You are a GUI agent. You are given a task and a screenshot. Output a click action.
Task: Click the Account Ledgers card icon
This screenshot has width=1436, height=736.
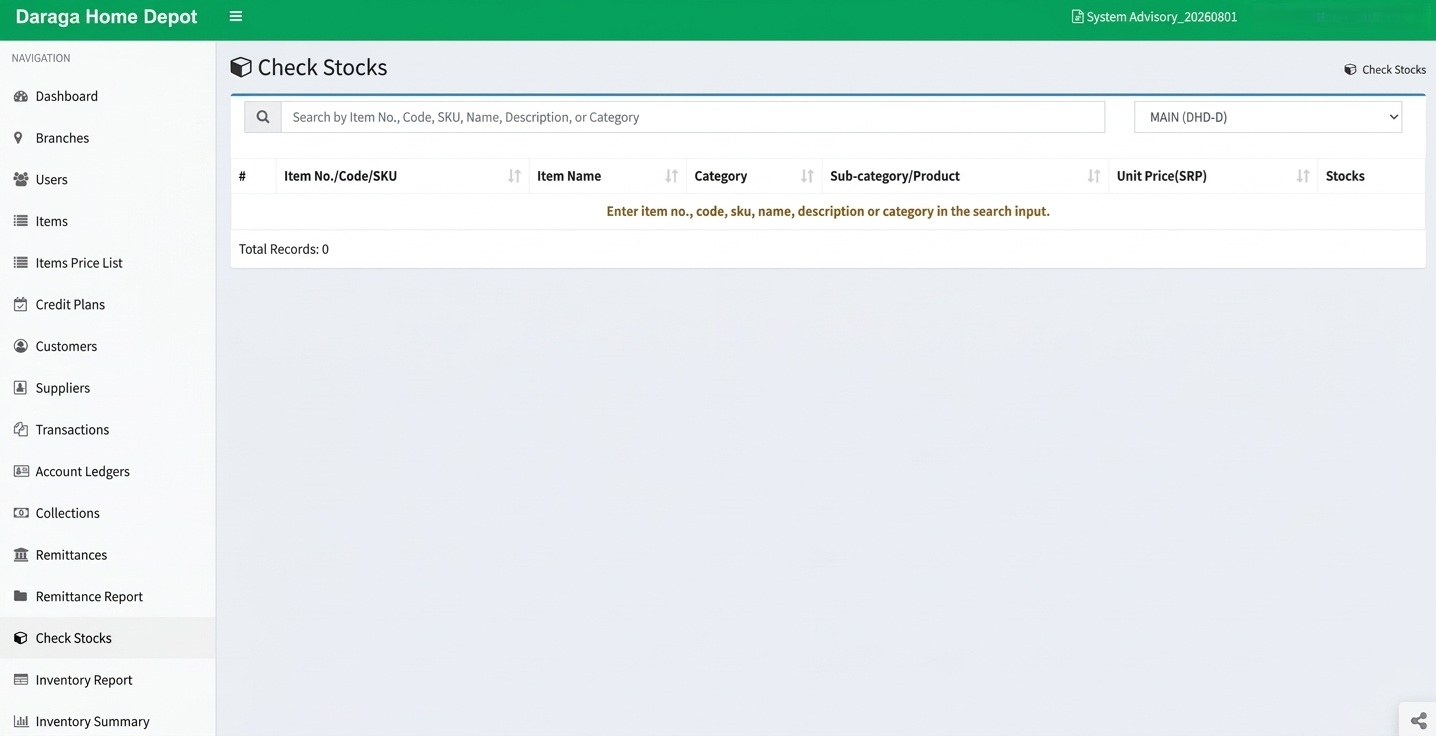pyautogui.click(x=20, y=471)
